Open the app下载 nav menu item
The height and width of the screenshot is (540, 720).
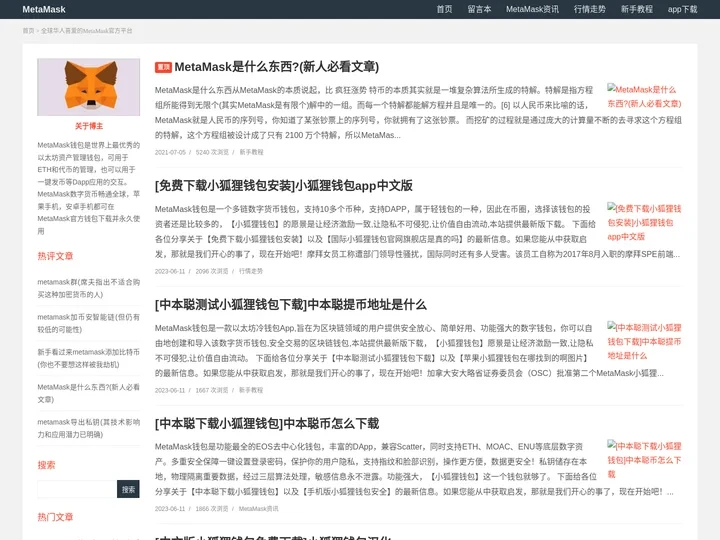pos(682,9)
